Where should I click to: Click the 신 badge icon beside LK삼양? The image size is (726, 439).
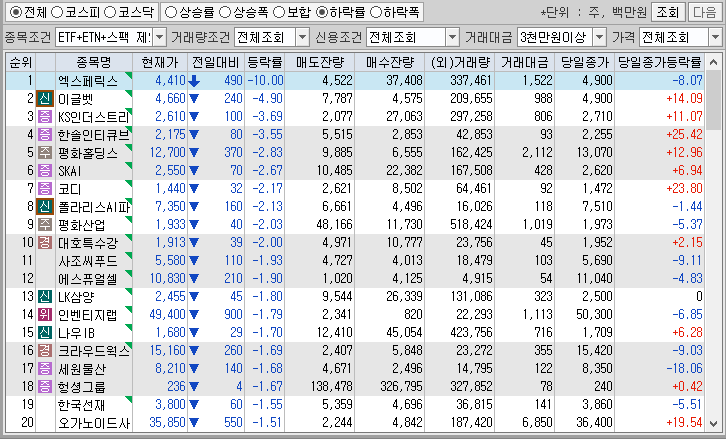45,297
